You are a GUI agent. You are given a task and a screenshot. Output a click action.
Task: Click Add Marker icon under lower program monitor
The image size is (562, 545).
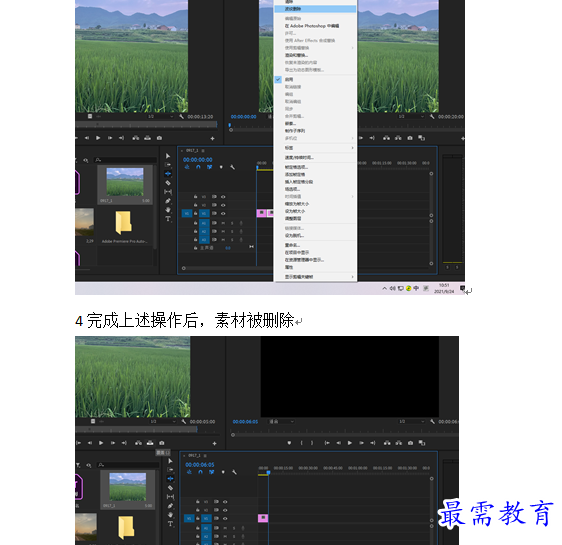tap(289, 443)
